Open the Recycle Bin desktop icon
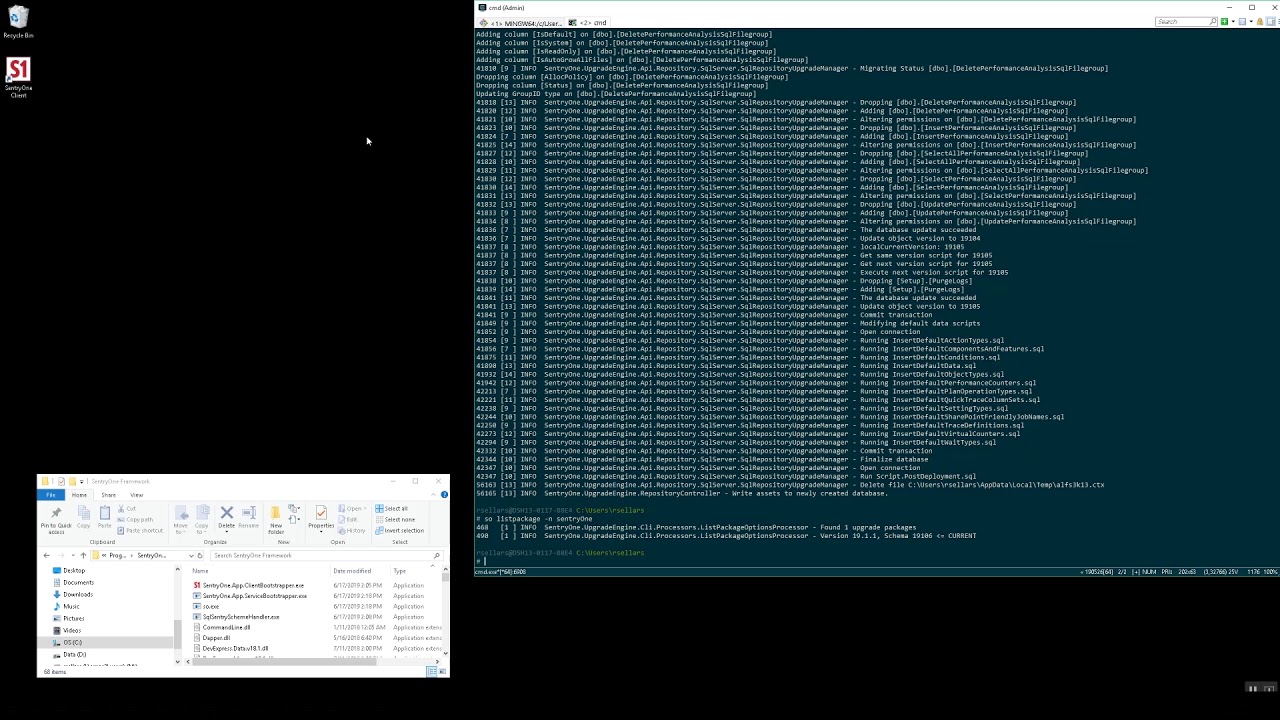Viewport: 1280px width, 720px height. pos(18,23)
